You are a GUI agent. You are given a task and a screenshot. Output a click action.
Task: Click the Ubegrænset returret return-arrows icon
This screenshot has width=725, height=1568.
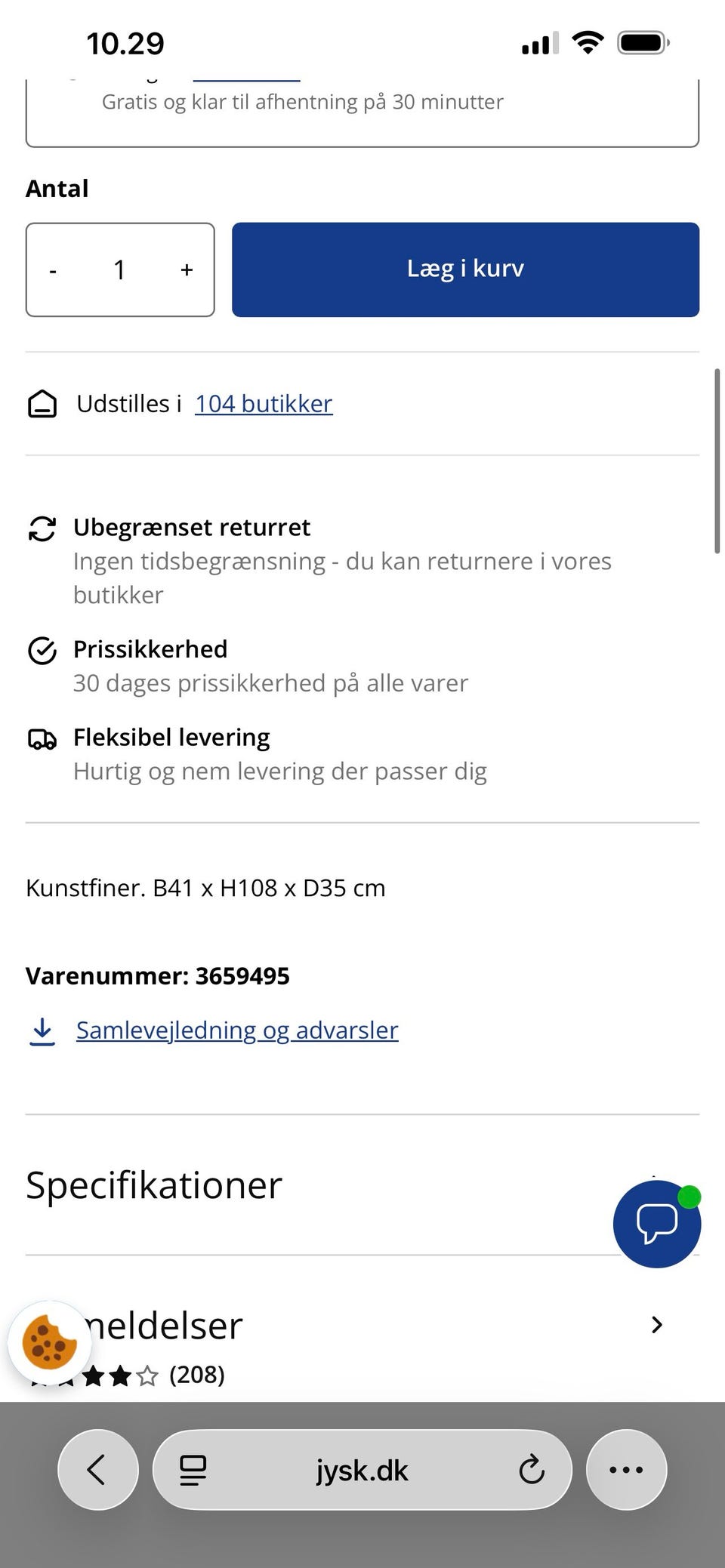coord(42,529)
